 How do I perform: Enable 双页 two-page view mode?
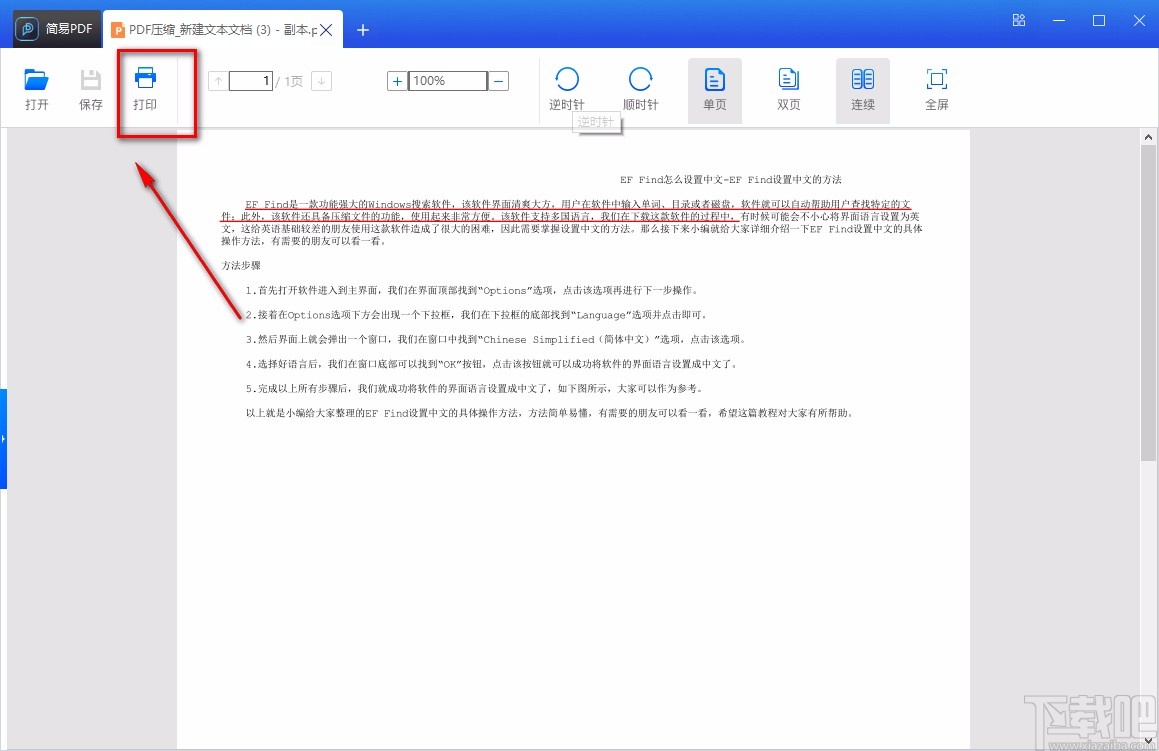788,88
